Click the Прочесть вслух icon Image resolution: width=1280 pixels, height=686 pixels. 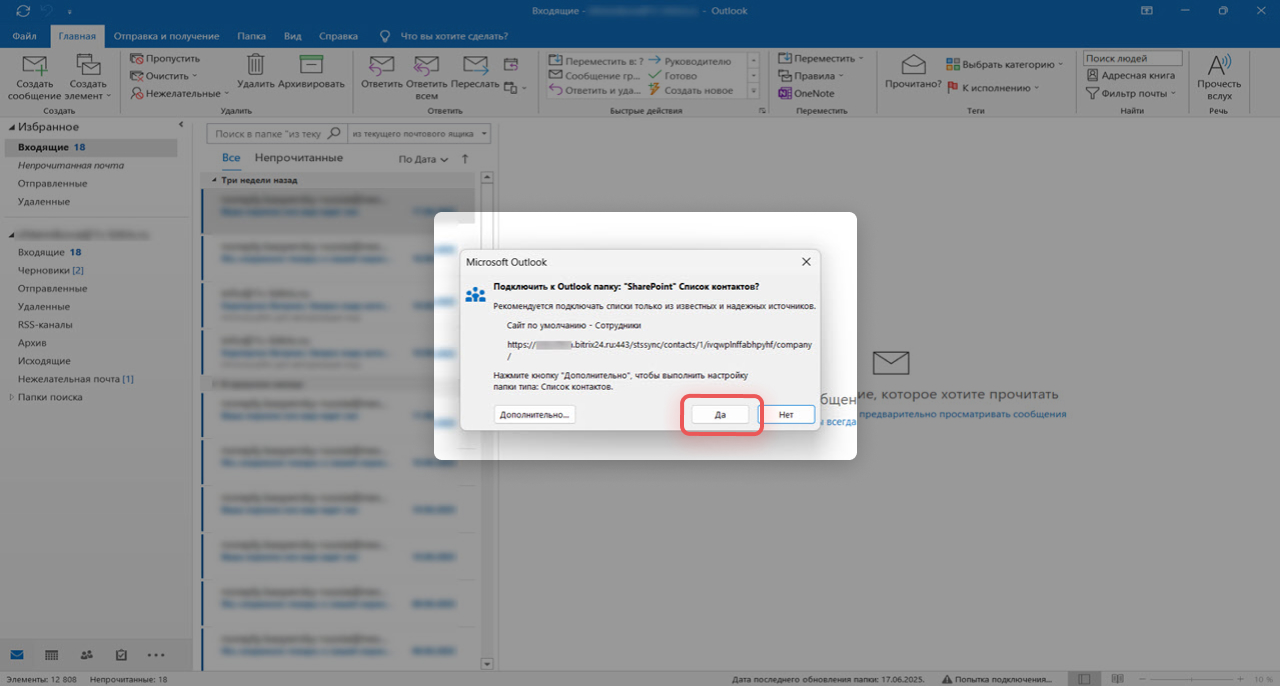pos(1218,66)
